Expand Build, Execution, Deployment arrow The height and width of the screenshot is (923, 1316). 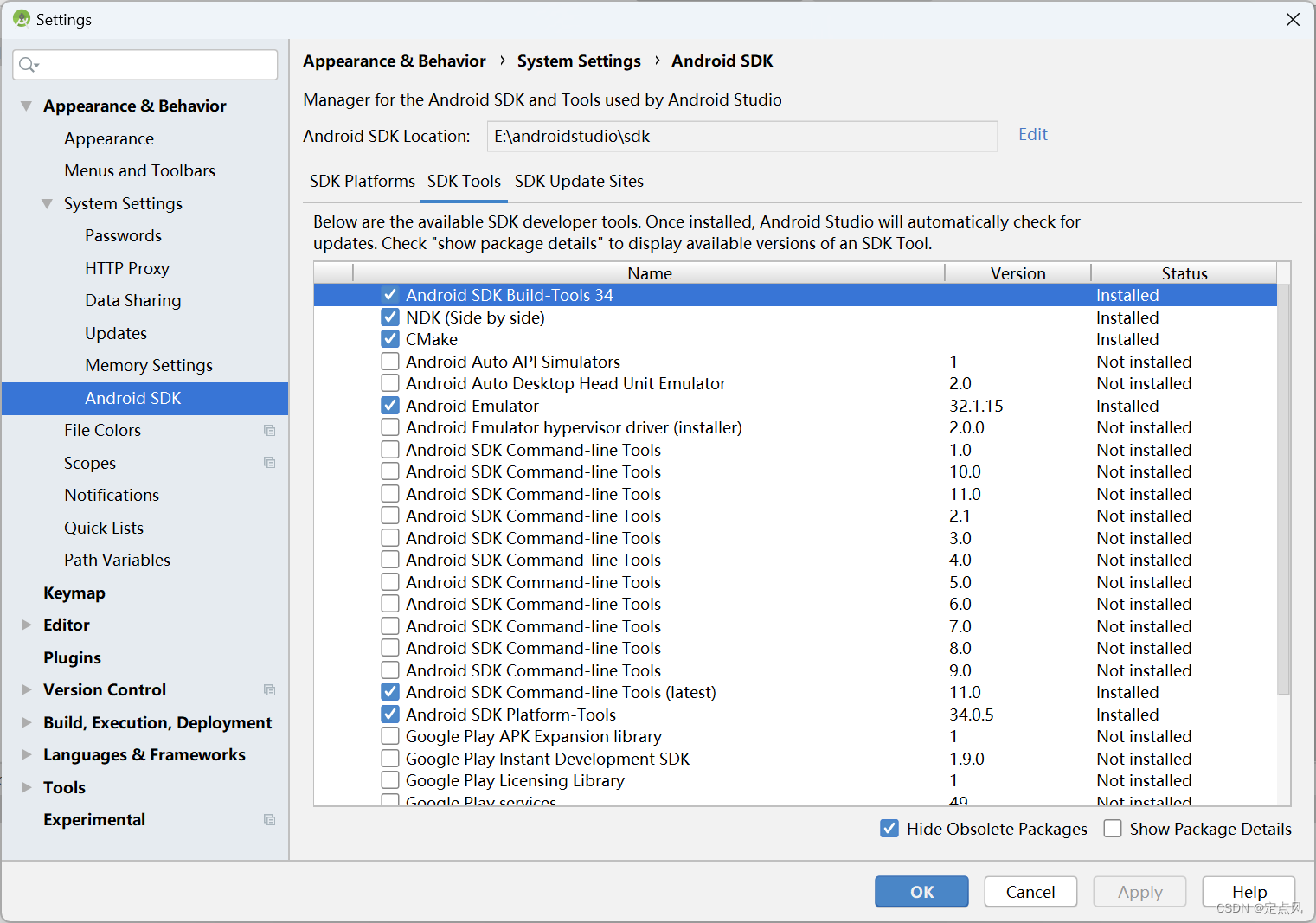coord(26,722)
